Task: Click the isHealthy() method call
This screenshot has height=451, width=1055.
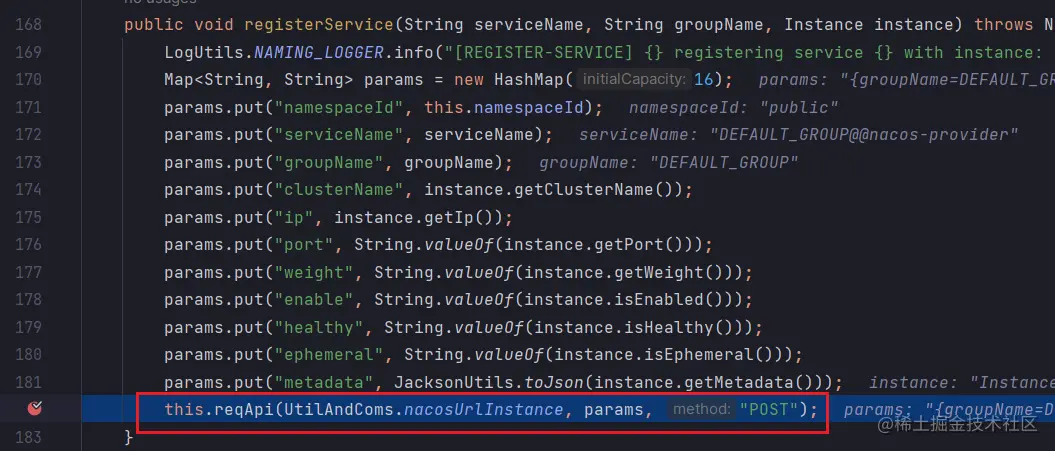Action: (679, 327)
